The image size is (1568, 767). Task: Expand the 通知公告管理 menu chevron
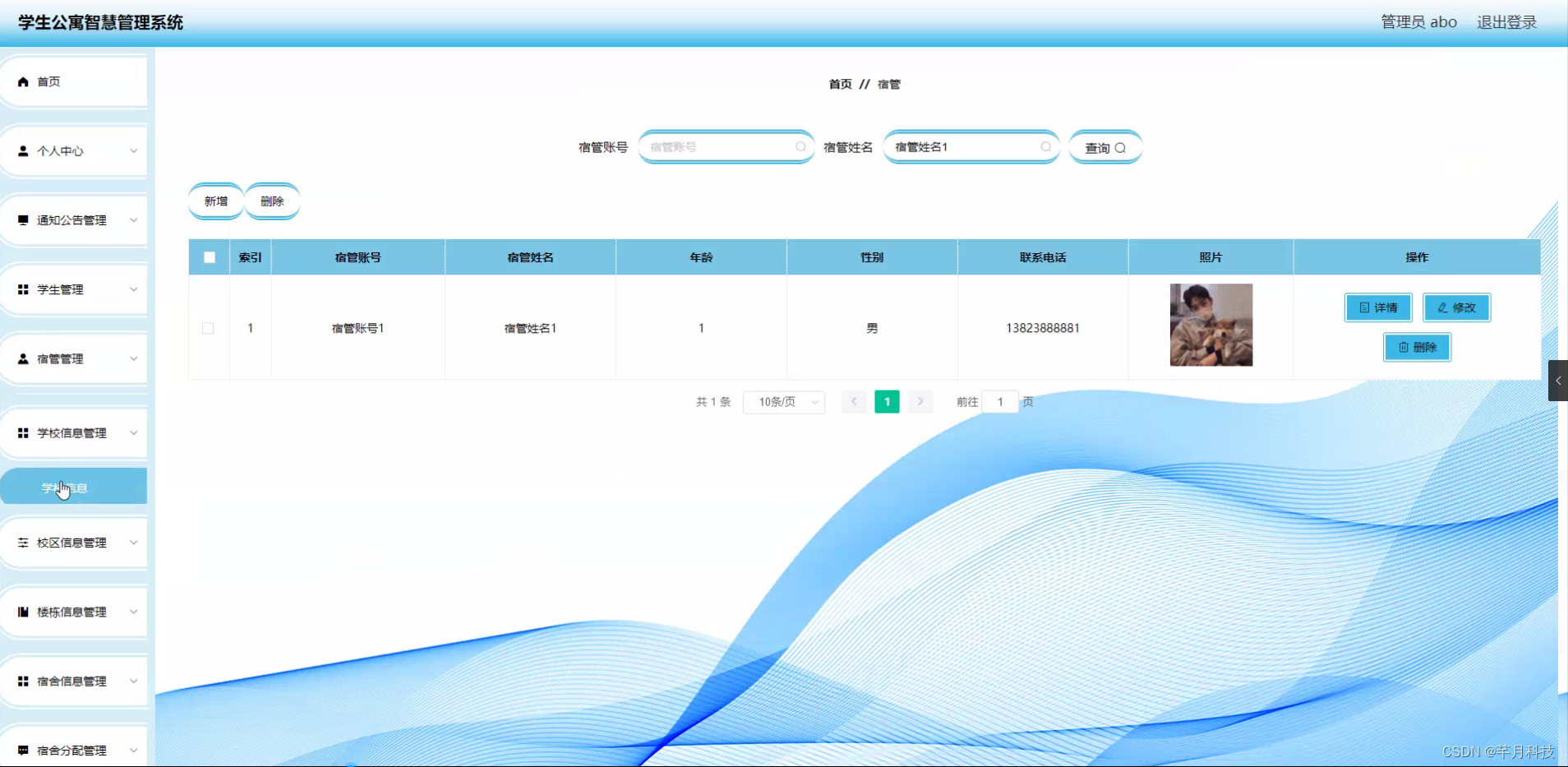(134, 219)
